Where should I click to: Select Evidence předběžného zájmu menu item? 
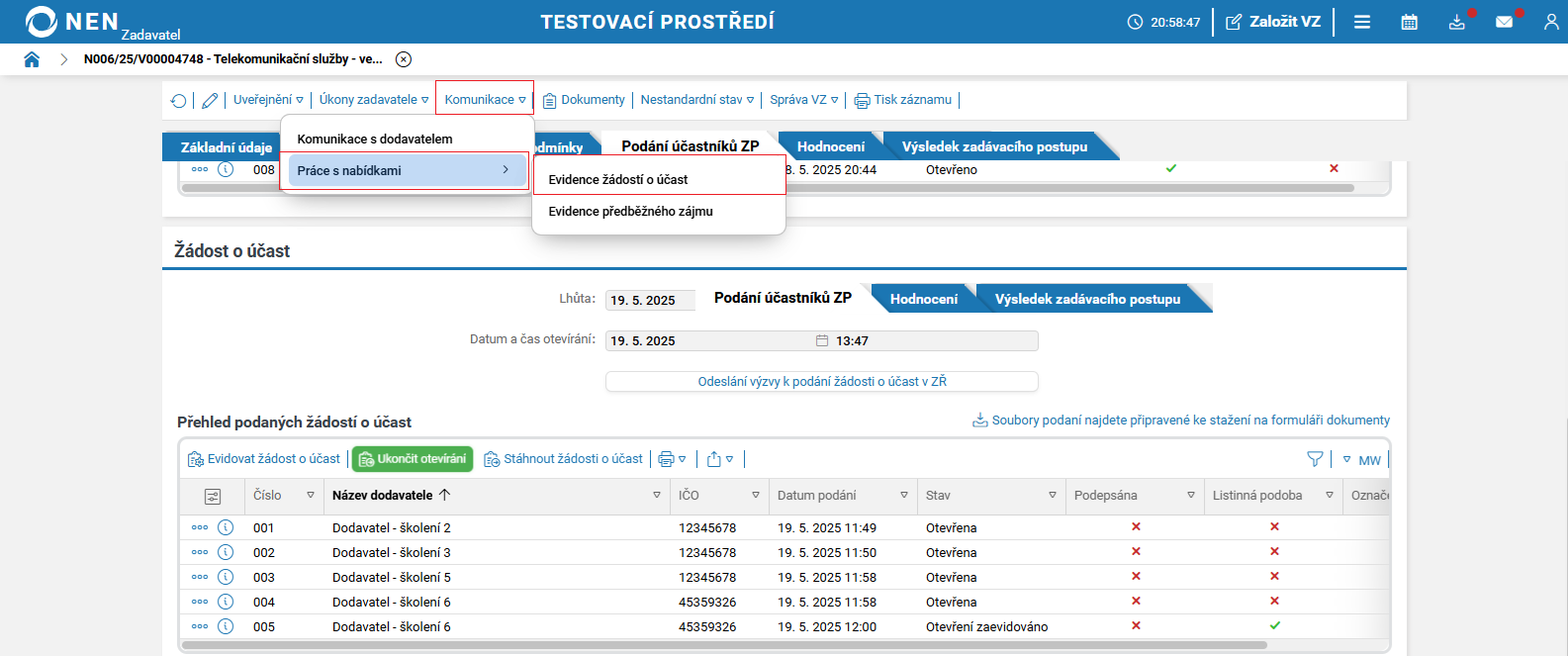(630, 212)
